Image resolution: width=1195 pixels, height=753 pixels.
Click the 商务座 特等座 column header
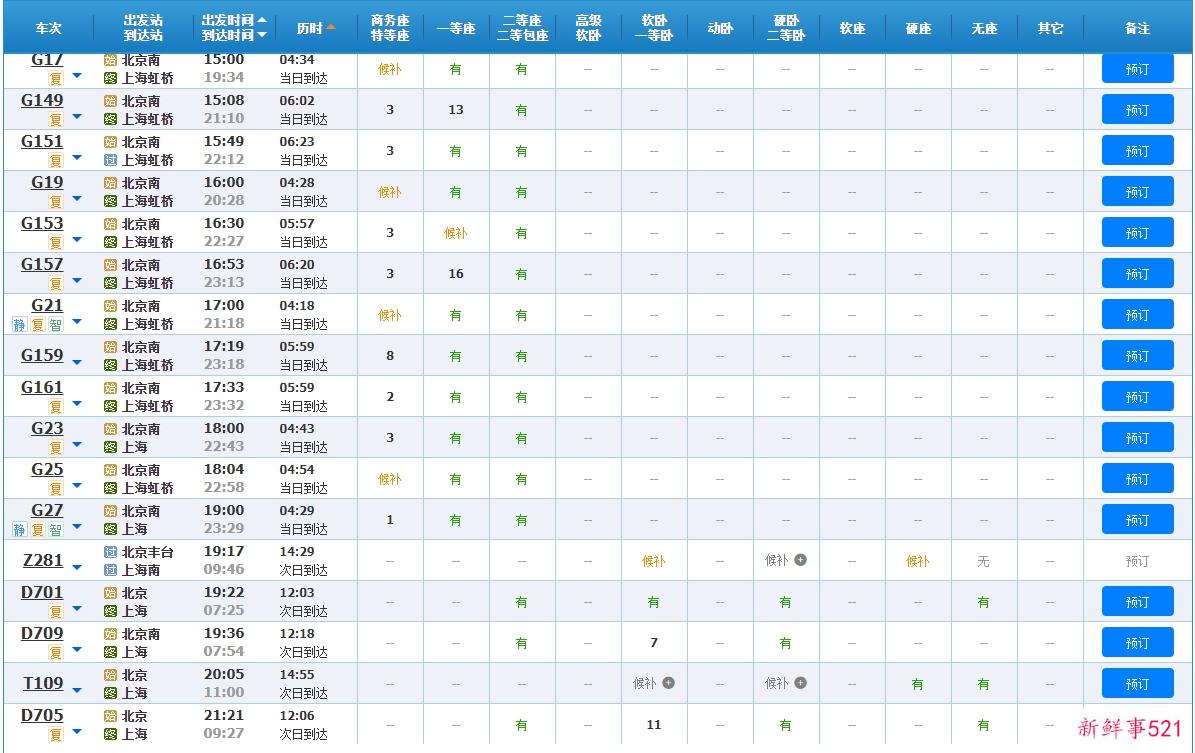click(x=390, y=28)
